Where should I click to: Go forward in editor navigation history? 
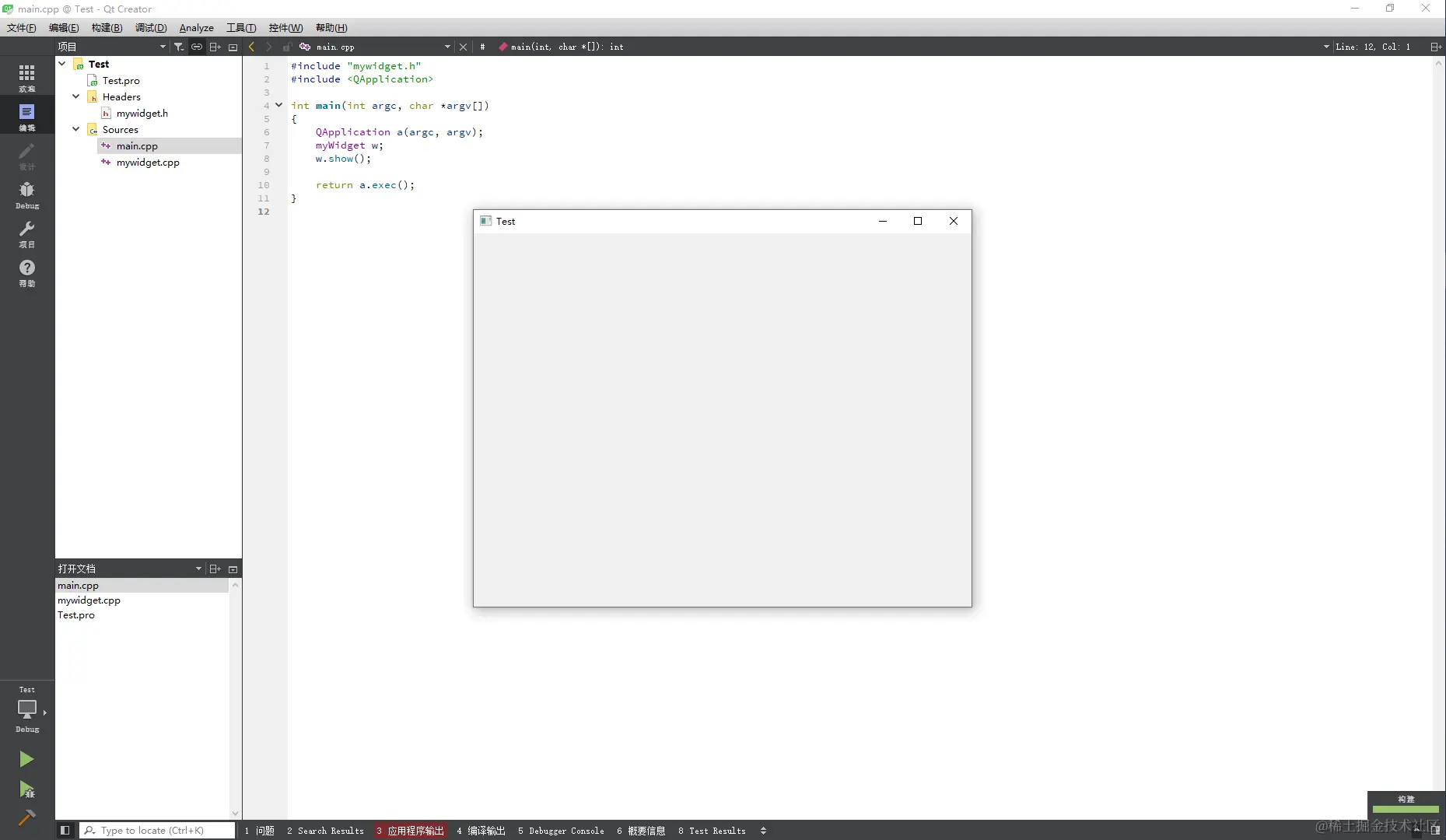tap(268, 47)
